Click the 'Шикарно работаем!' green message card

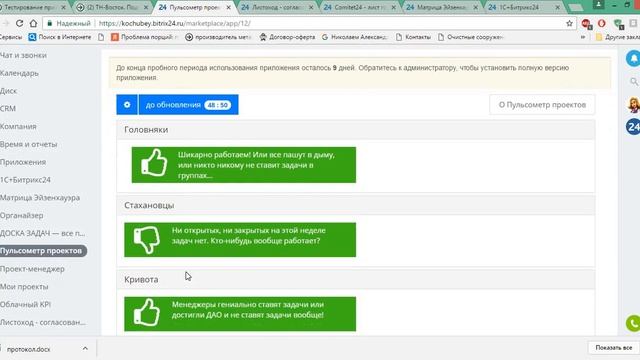(x=244, y=165)
